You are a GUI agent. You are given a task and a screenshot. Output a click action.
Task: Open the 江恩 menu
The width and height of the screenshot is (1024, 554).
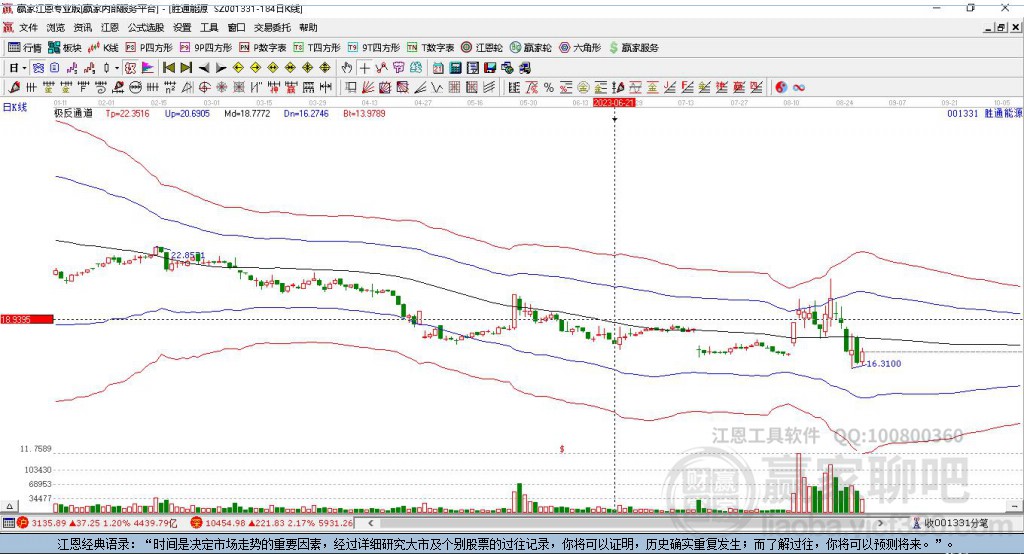(x=110, y=27)
